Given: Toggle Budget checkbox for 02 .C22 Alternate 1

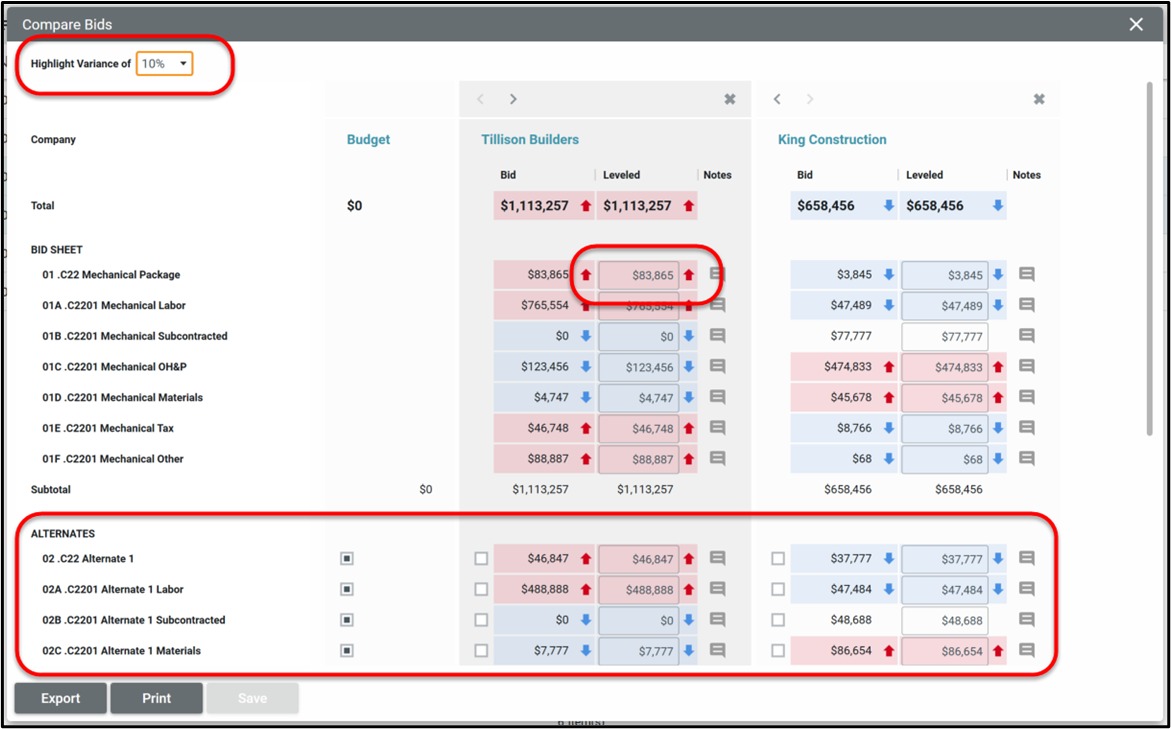Looking at the screenshot, I should pyautogui.click(x=347, y=559).
